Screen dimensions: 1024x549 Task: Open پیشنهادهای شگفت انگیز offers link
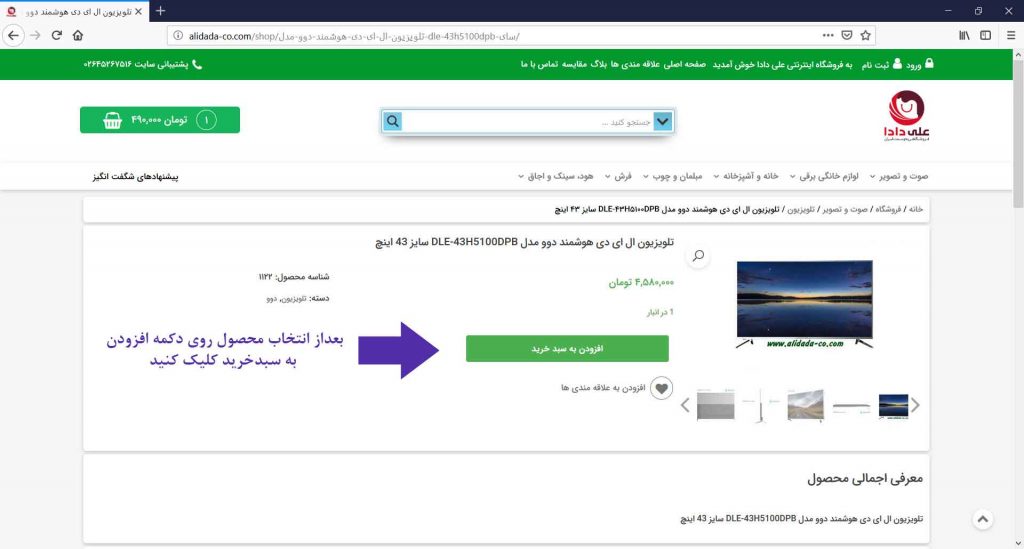pyautogui.click(x=135, y=176)
